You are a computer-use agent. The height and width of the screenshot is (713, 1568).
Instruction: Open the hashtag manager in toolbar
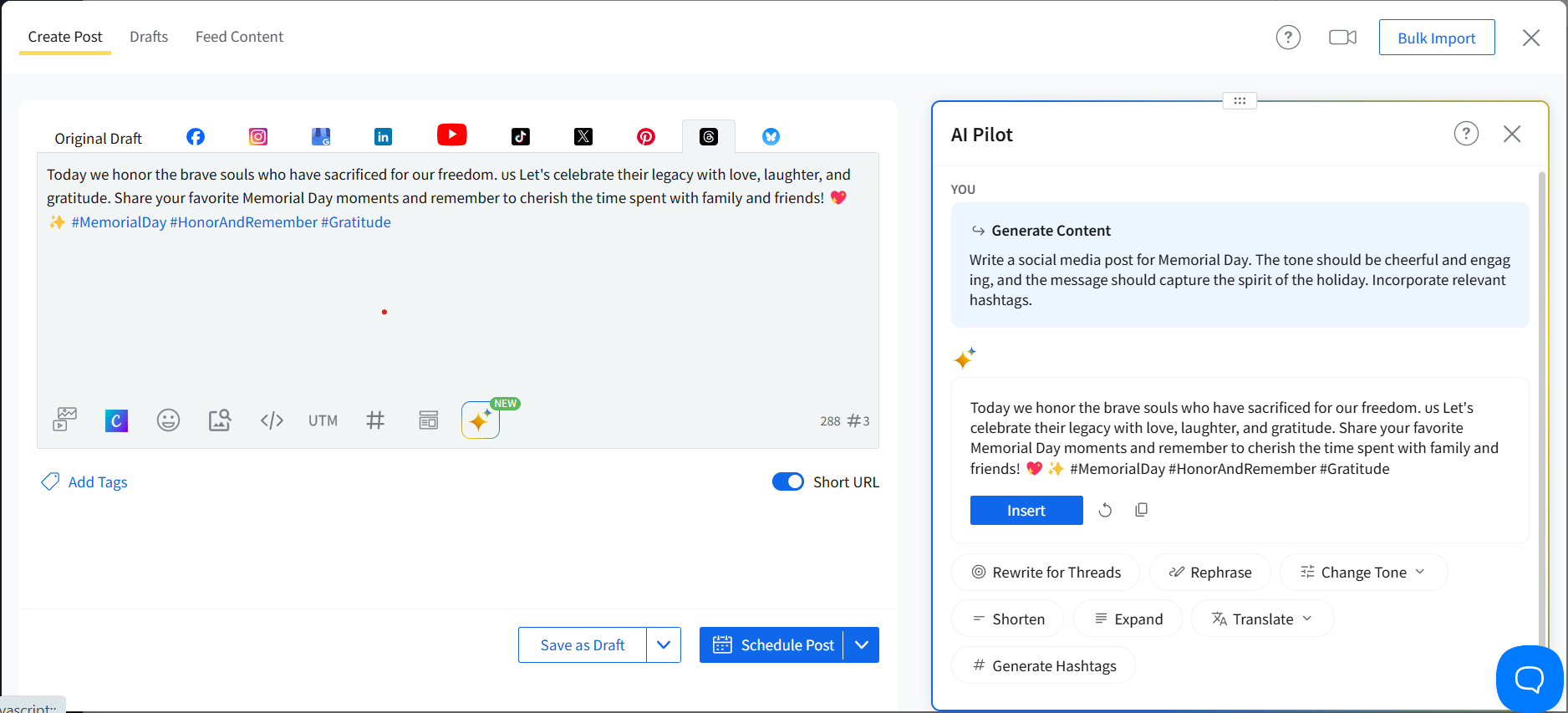click(x=375, y=420)
